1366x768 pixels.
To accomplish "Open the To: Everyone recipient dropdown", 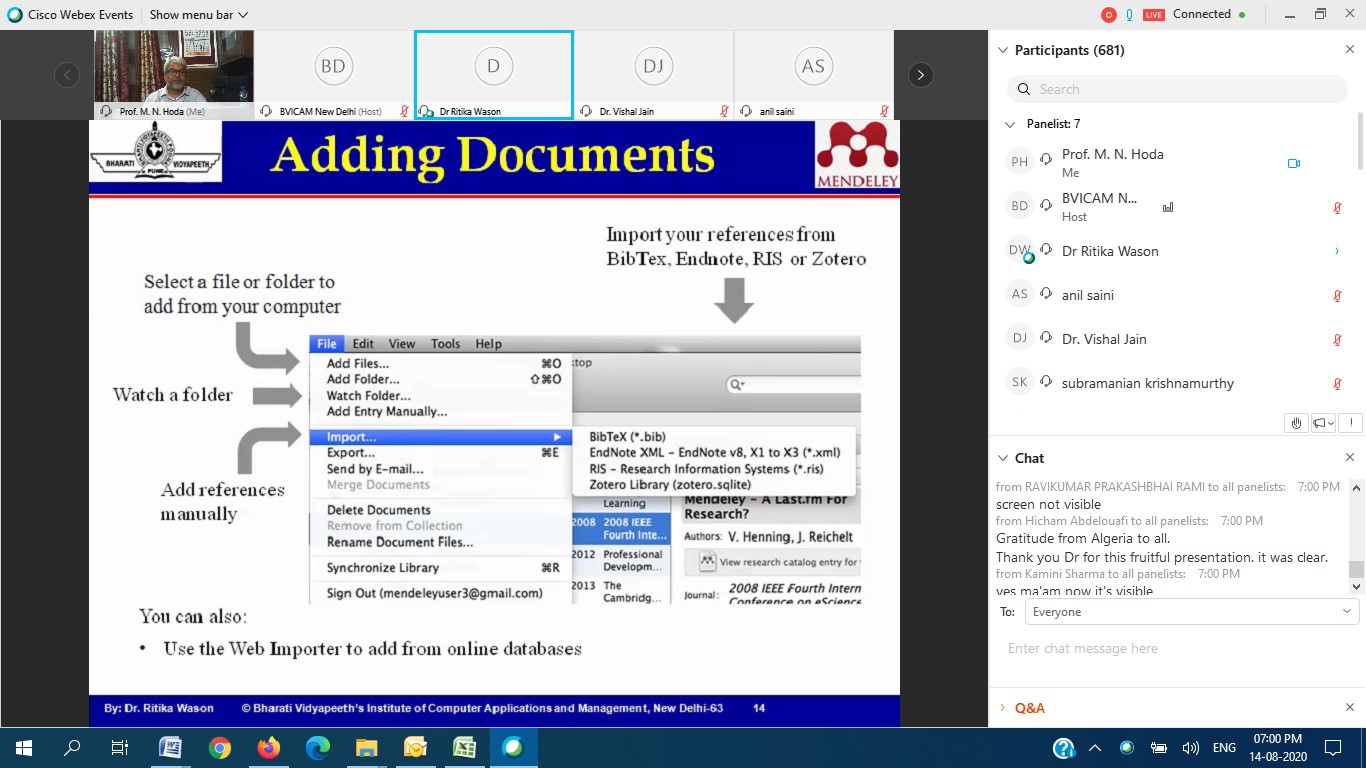I will point(1189,611).
